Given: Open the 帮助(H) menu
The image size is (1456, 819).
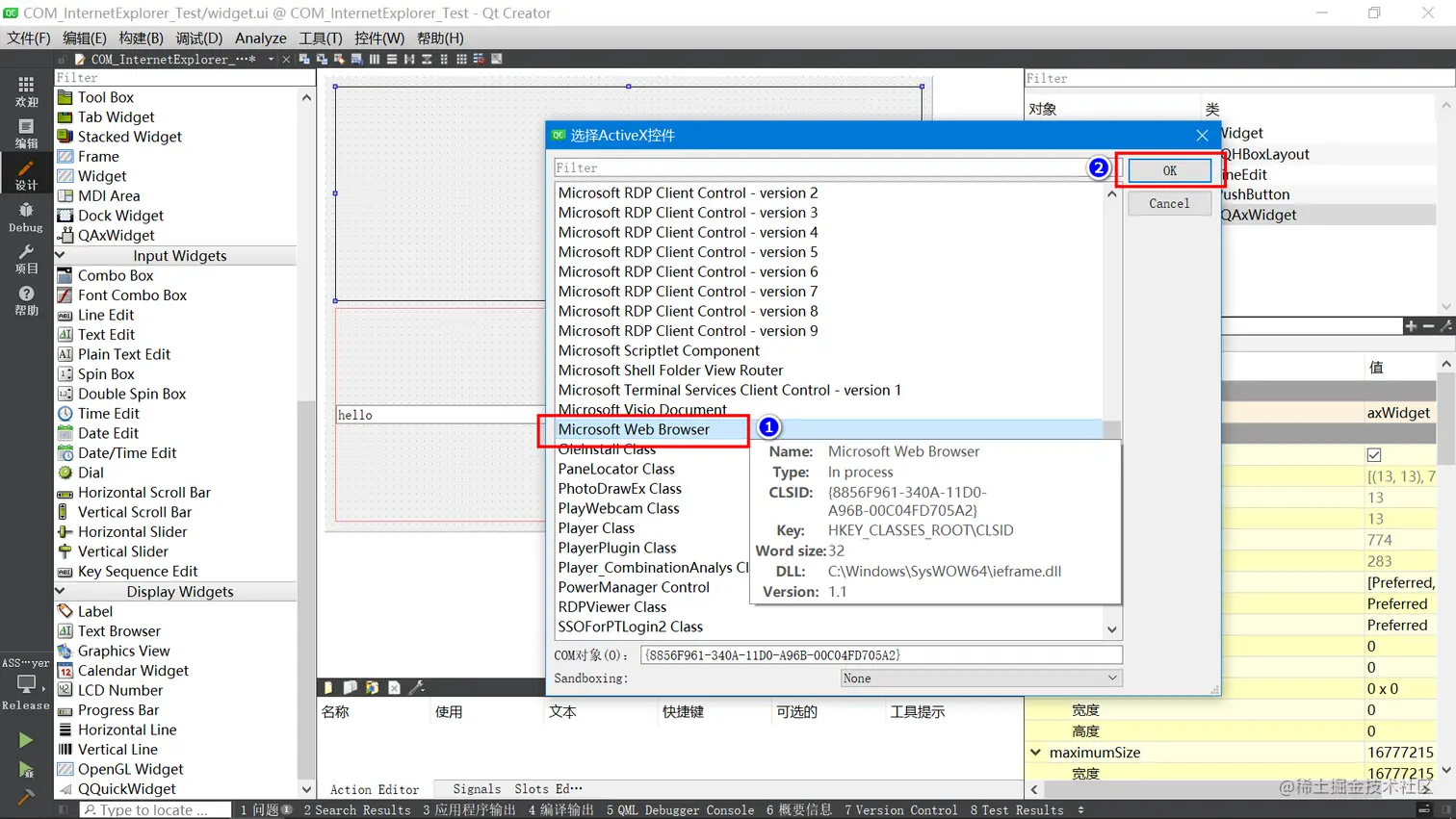Looking at the screenshot, I should coord(440,38).
